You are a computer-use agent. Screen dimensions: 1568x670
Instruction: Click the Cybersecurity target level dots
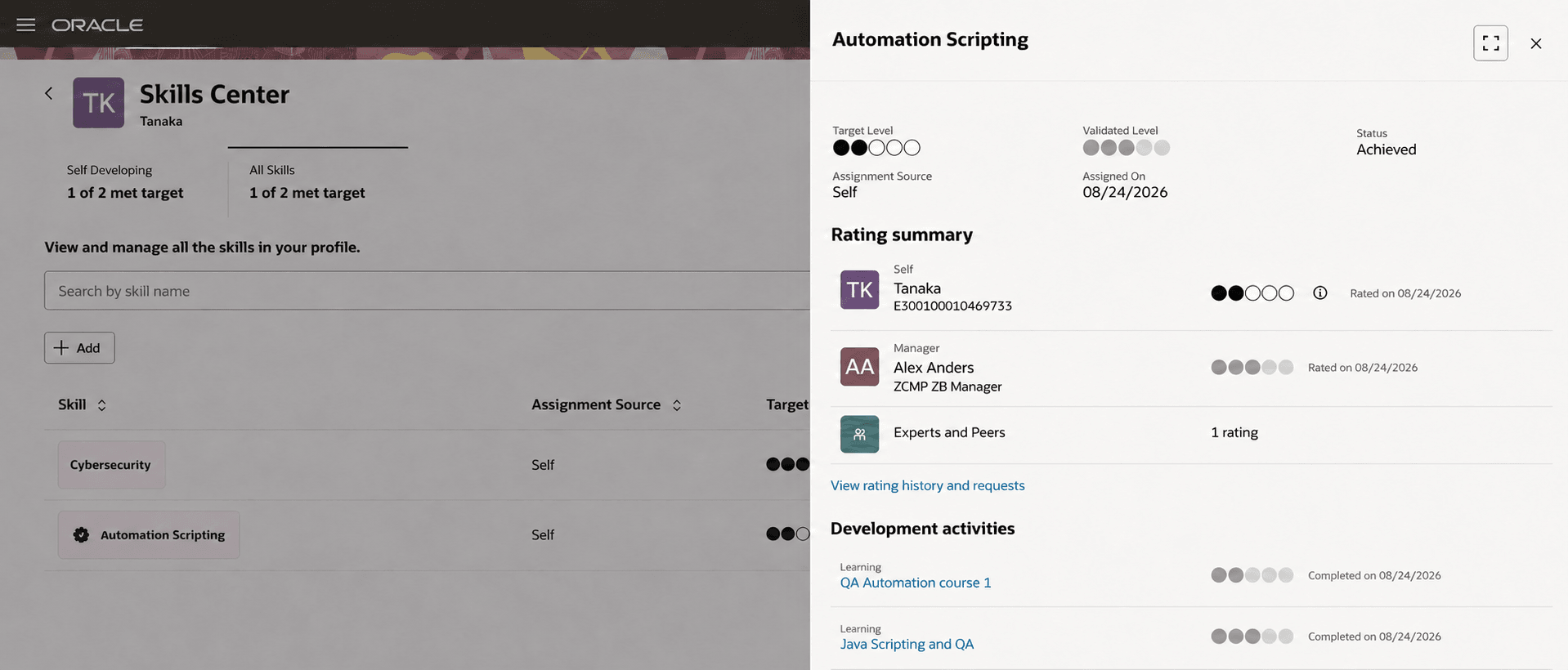pyautogui.click(x=788, y=464)
